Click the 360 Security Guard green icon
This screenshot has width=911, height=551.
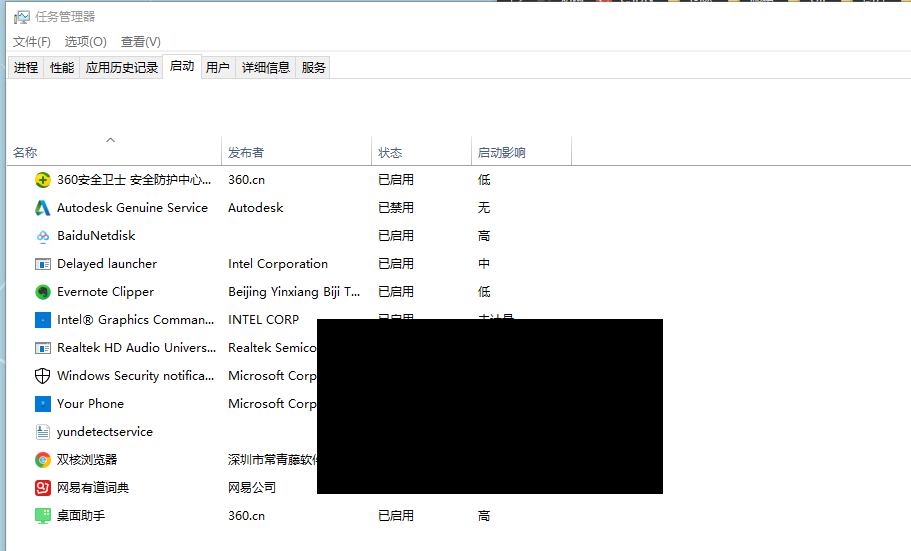tap(42, 180)
